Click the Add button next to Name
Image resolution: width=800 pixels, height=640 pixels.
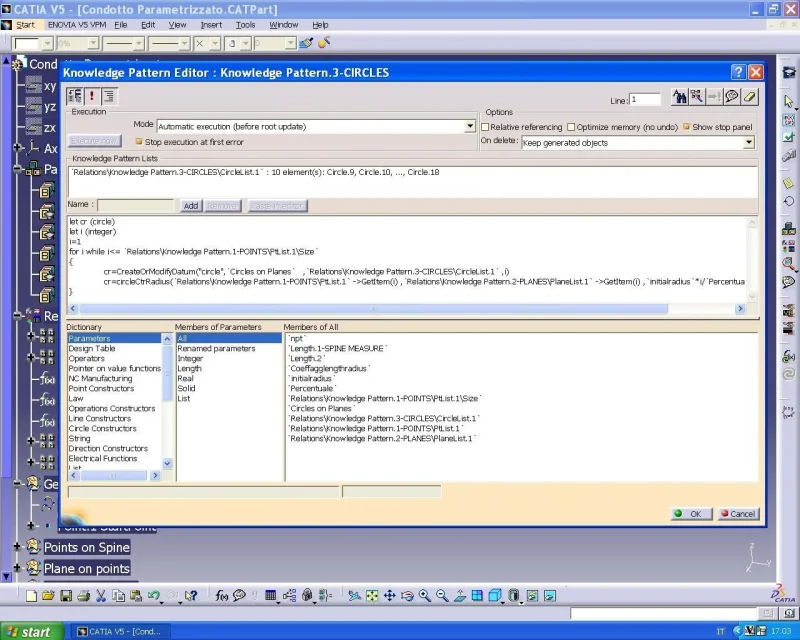tap(191, 206)
